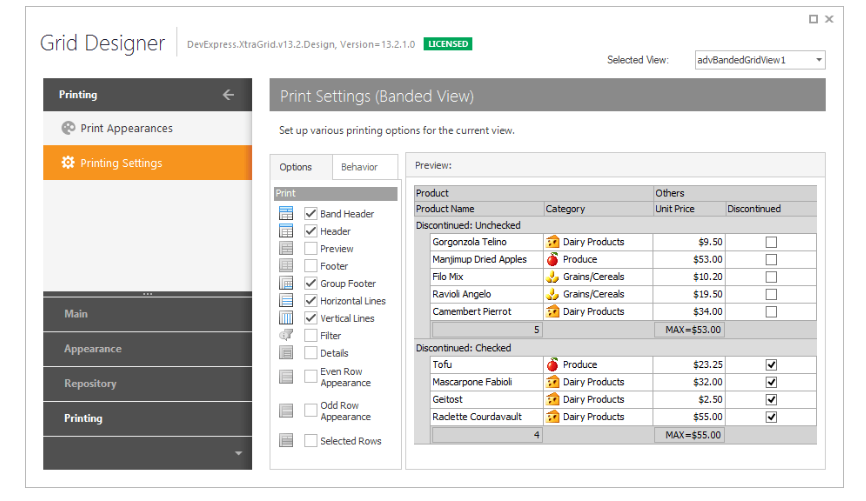Check the Selected Rows checkbox

(311, 440)
